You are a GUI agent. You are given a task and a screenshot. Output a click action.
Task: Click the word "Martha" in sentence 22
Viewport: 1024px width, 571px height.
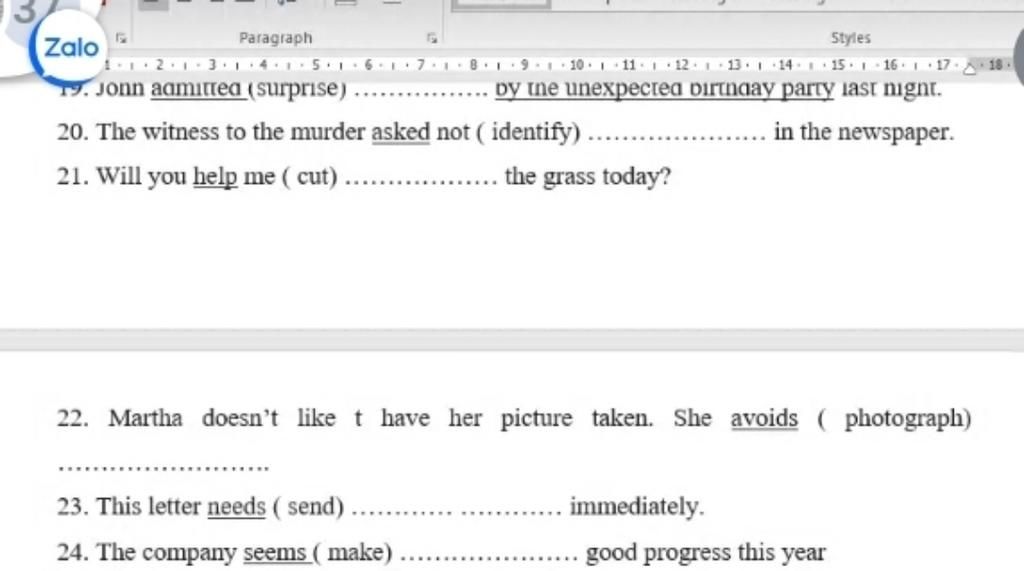click(145, 417)
